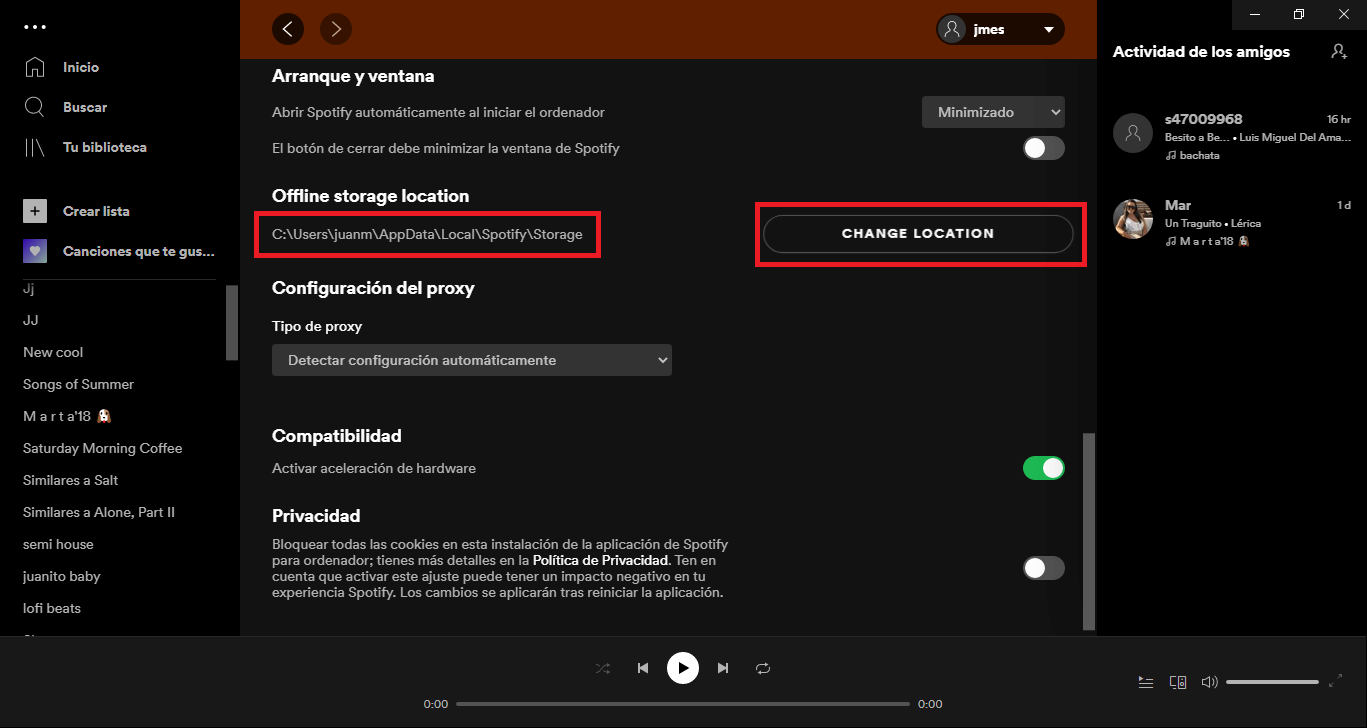Open the juanito baby playlist
This screenshot has height=728, width=1367.
tap(62, 576)
